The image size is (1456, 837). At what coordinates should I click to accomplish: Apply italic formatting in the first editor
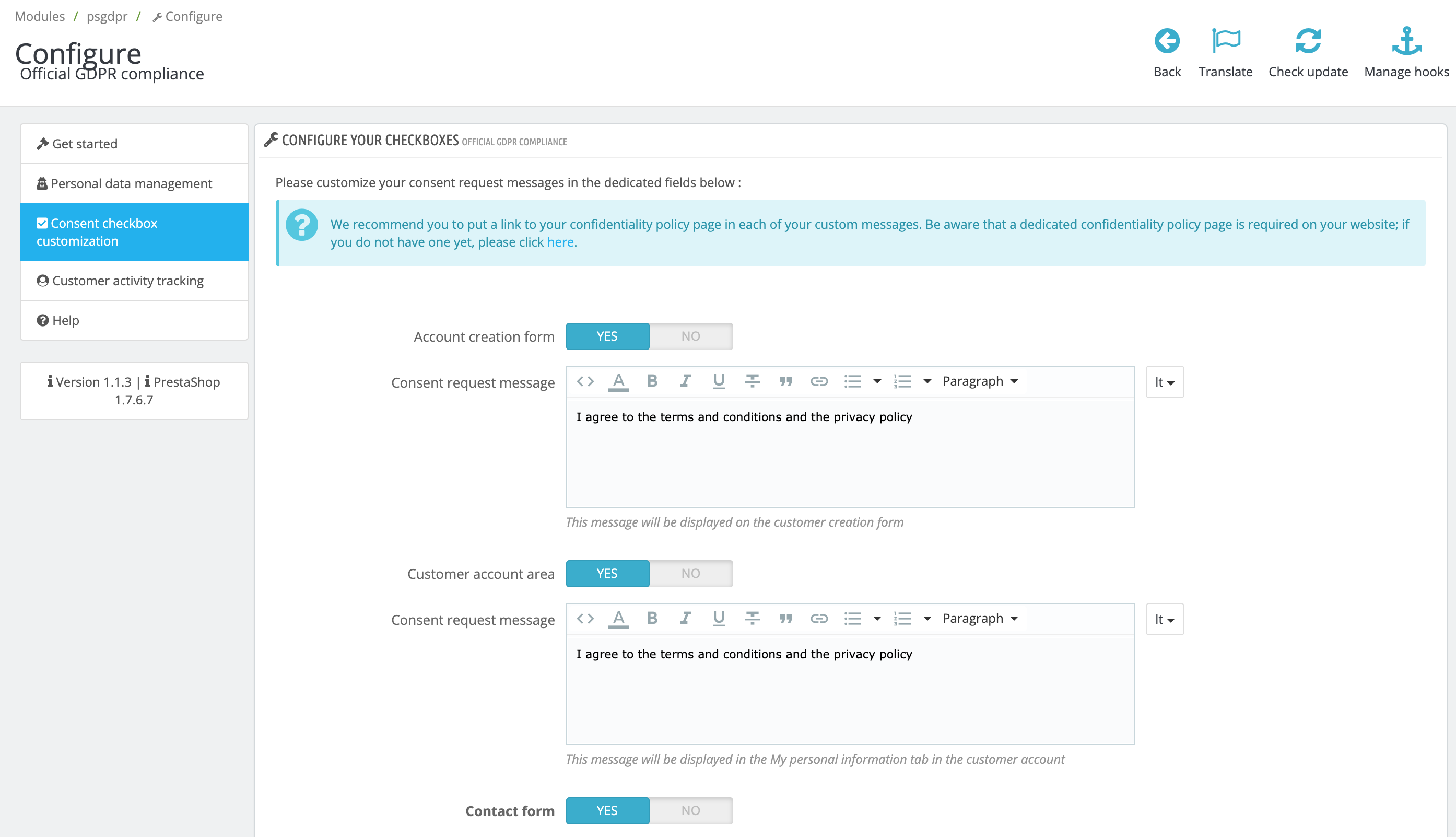coord(685,380)
